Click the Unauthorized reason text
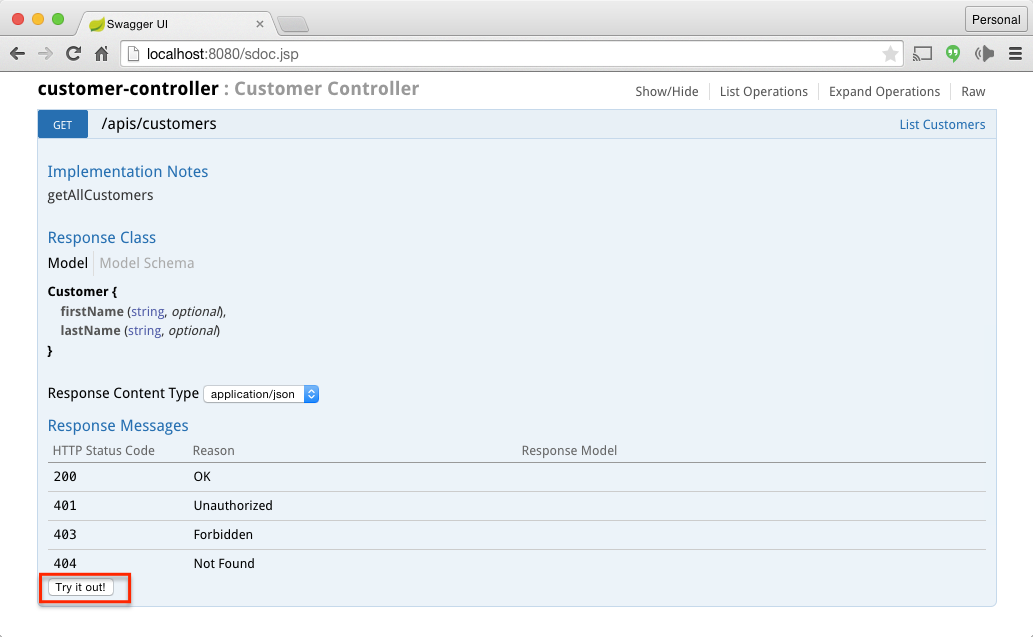This screenshot has width=1033, height=637. tap(233, 505)
